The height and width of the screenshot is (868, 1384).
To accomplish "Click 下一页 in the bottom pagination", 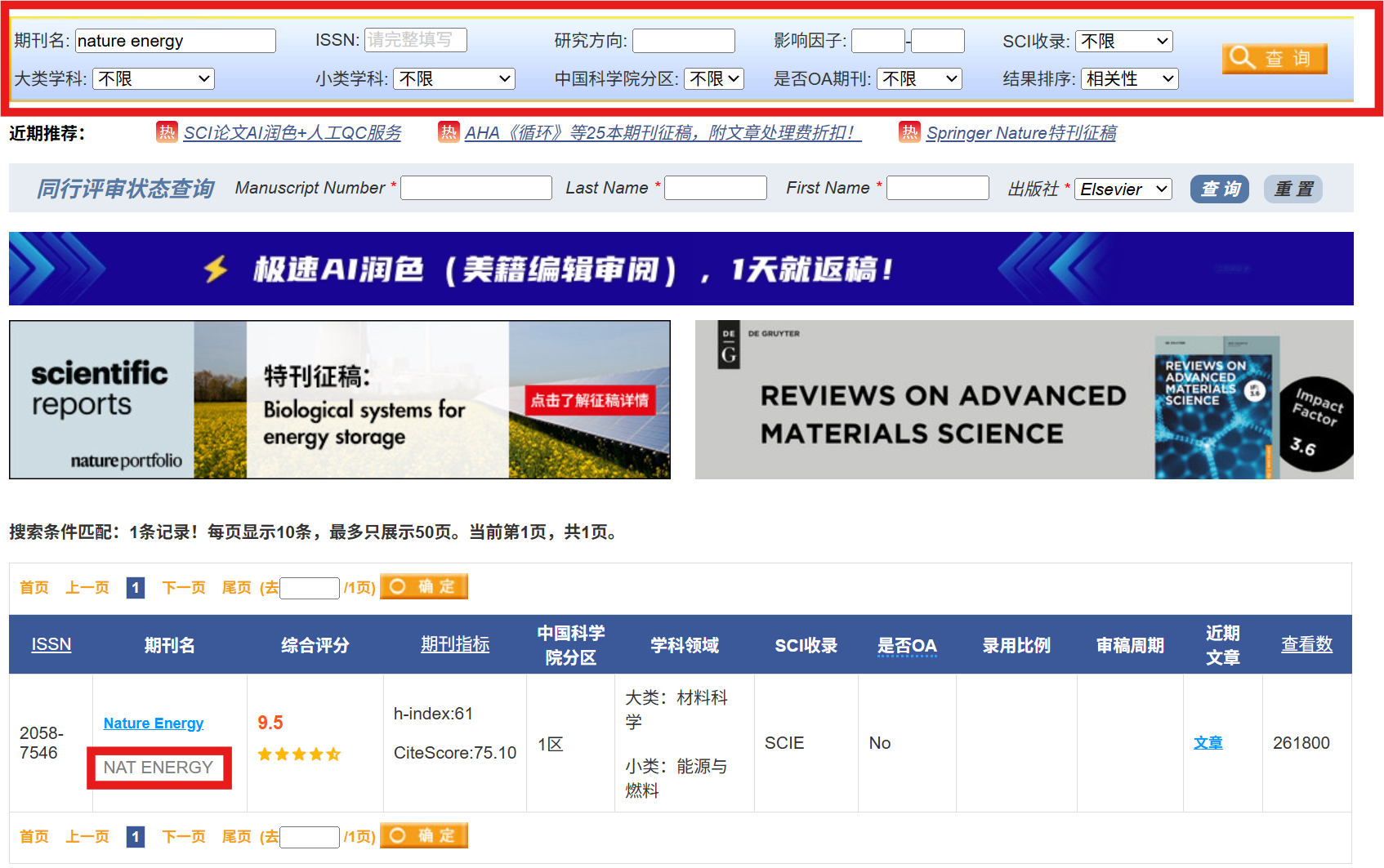I will pos(184,837).
